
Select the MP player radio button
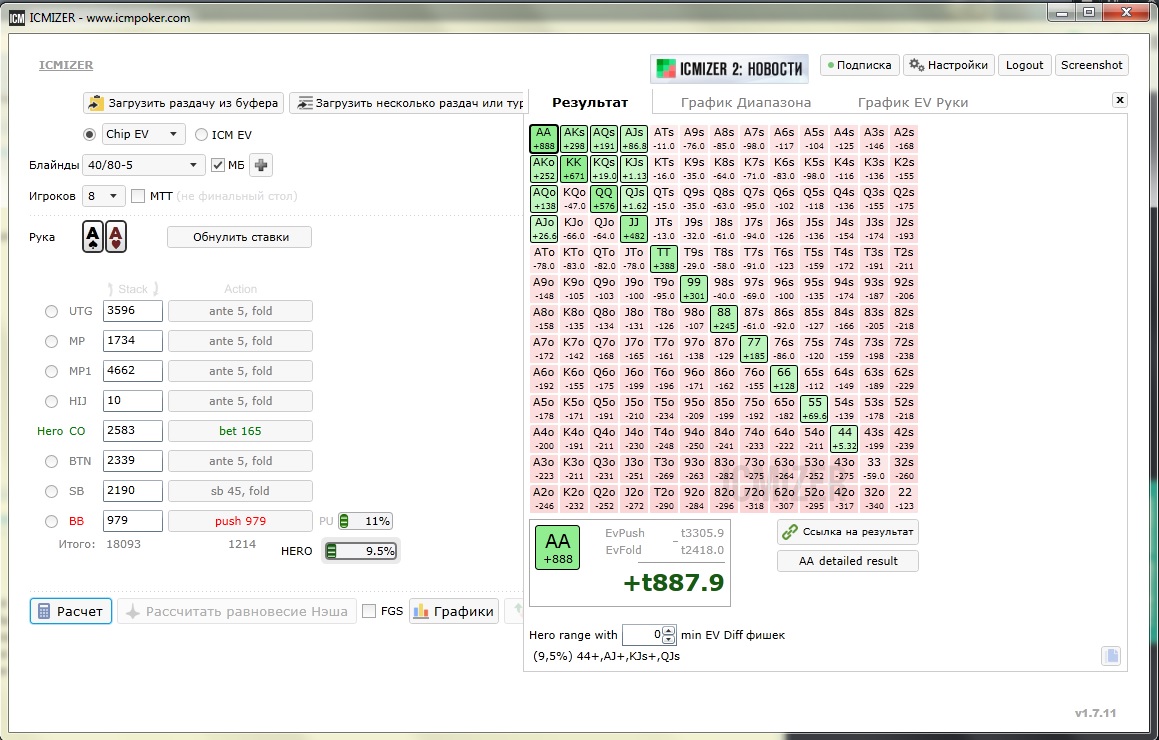pyautogui.click(x=51, y=342)
